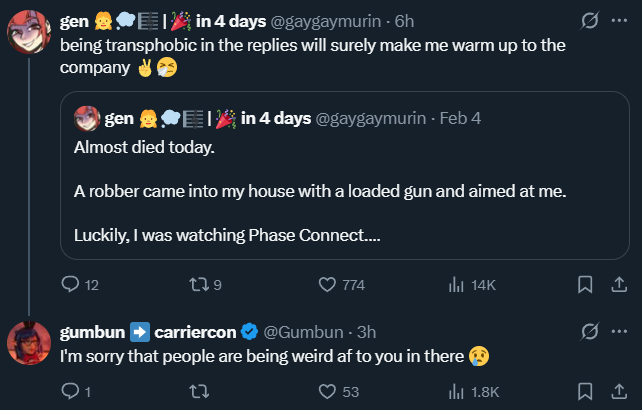Open Grok icon on gen's tweet
642x410 pixels.
point(590,20)
